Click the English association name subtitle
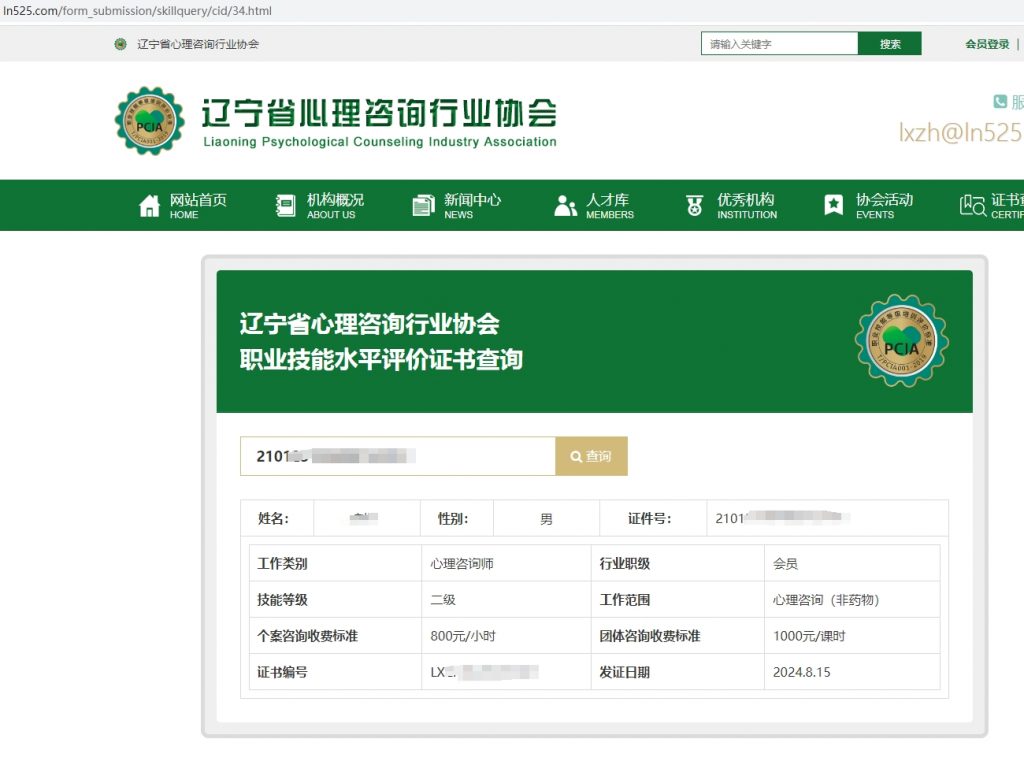Screen dimensions: 1024x776 (380, 142)
